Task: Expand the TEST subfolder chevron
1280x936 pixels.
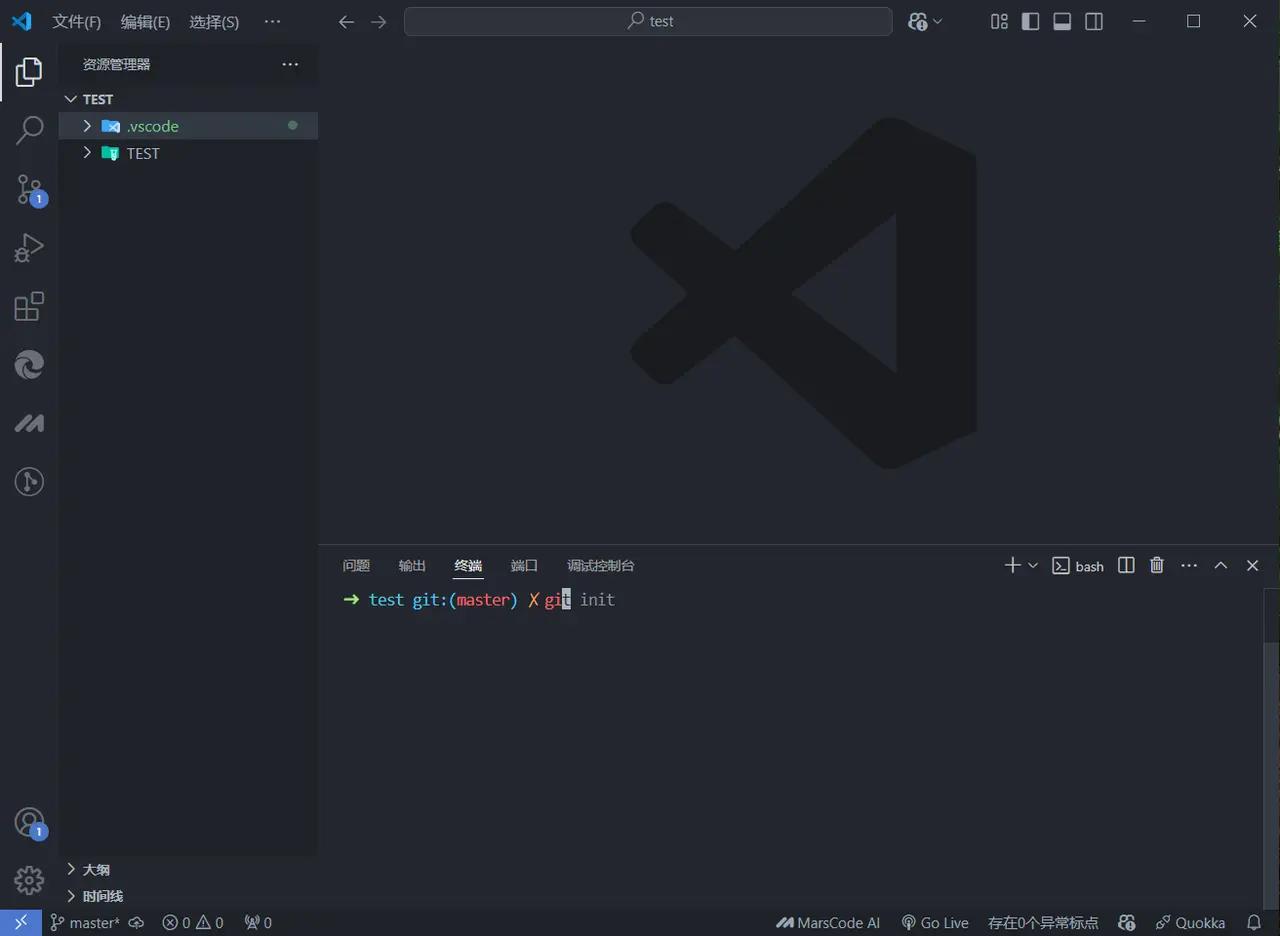Action: tap(87, 153)
